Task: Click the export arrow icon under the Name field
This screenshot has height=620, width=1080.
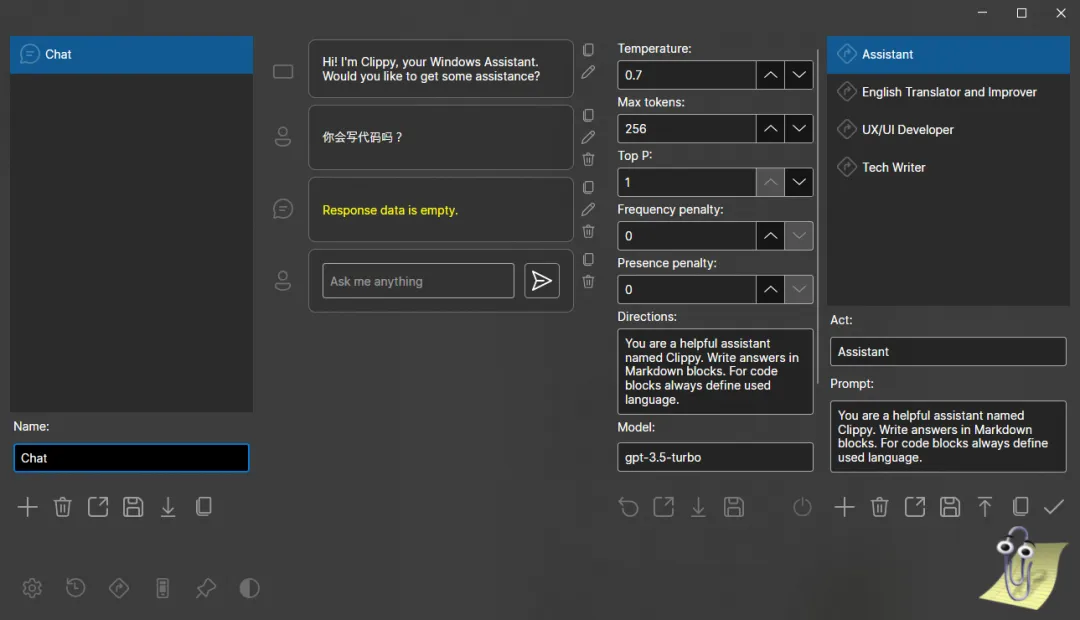Action: click(x=98, y=507)
